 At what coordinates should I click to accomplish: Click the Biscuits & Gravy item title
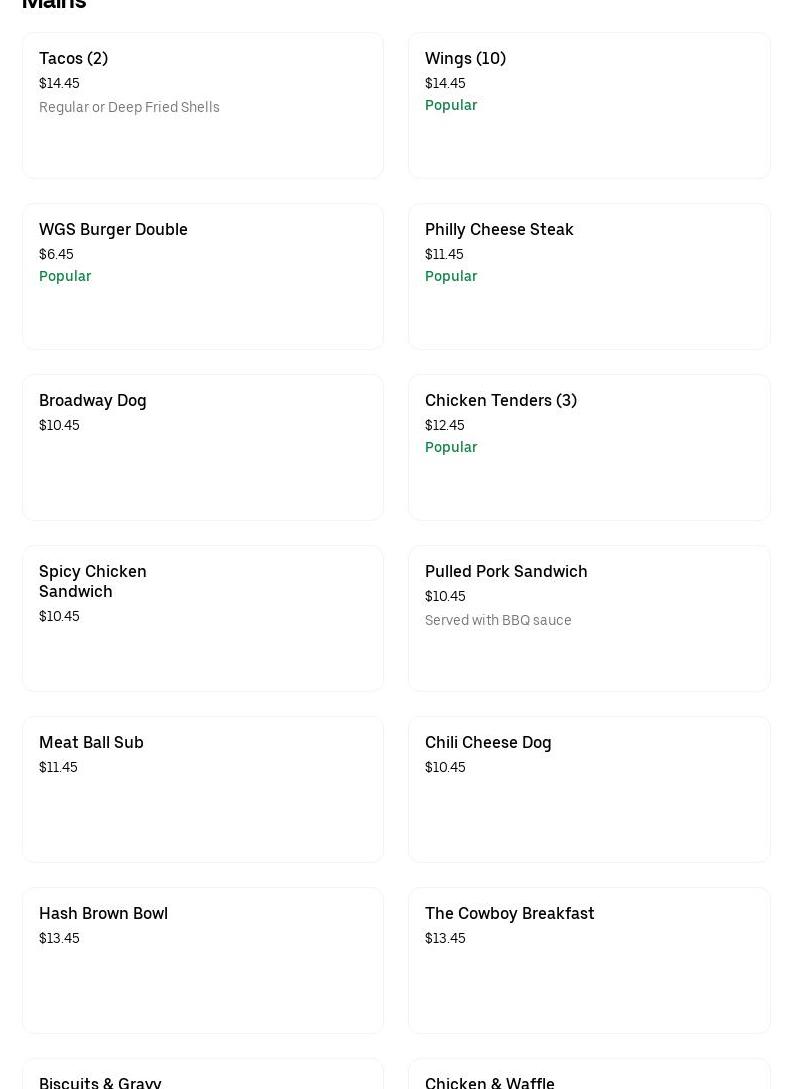coord(100,1082)
